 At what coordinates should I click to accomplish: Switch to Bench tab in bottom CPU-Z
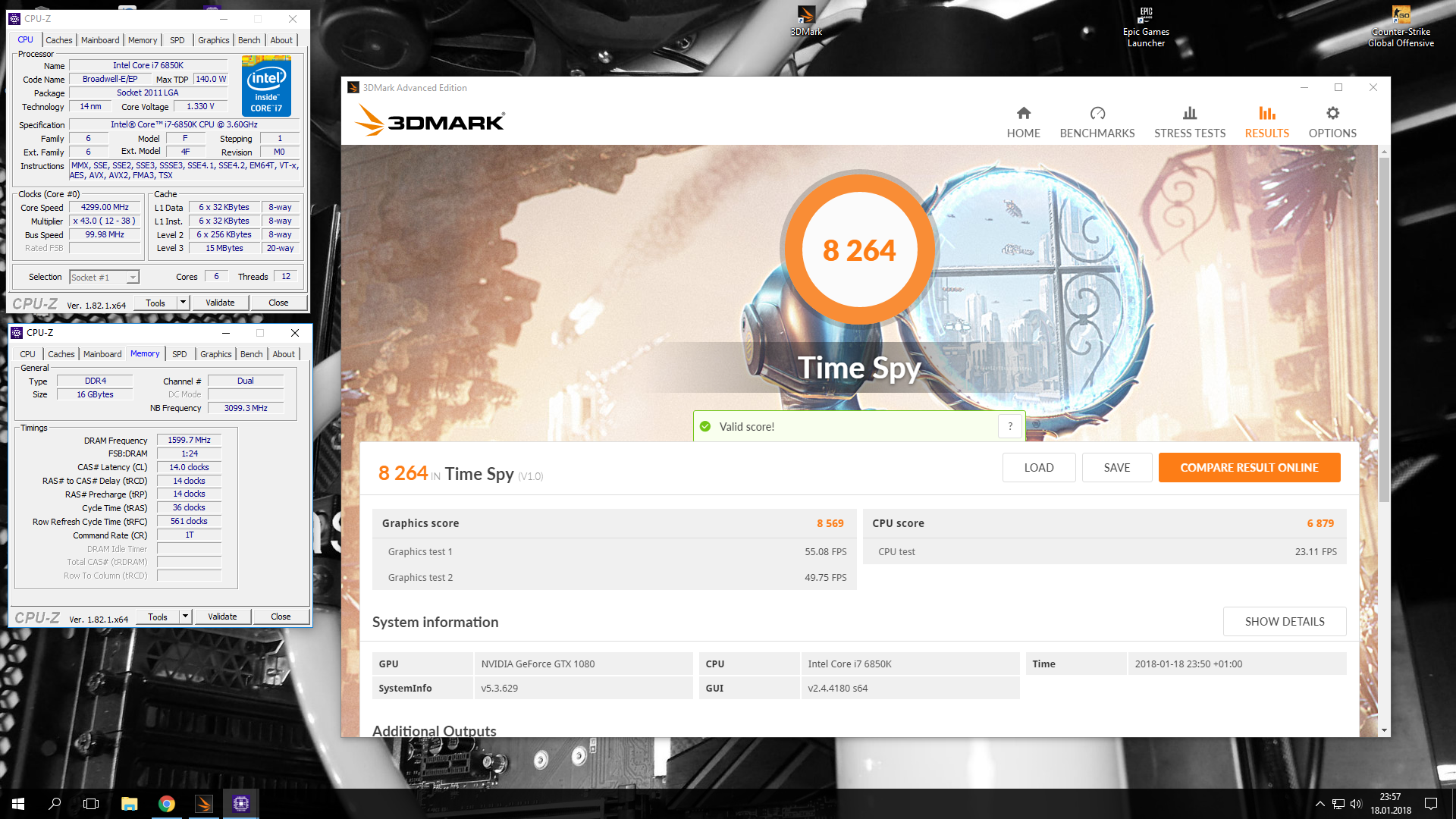[251, 354]
